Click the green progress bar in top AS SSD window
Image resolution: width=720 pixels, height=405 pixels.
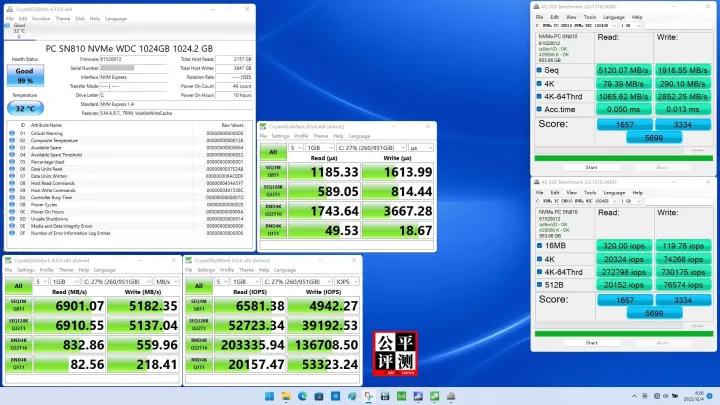coord(624,157)
